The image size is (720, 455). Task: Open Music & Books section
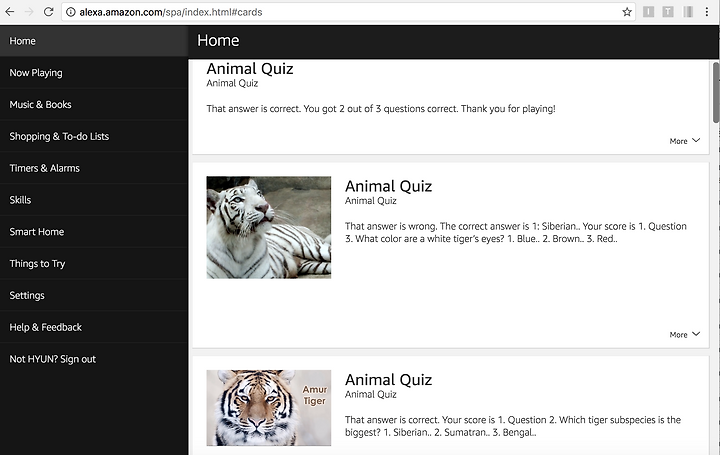click(94, 105)
